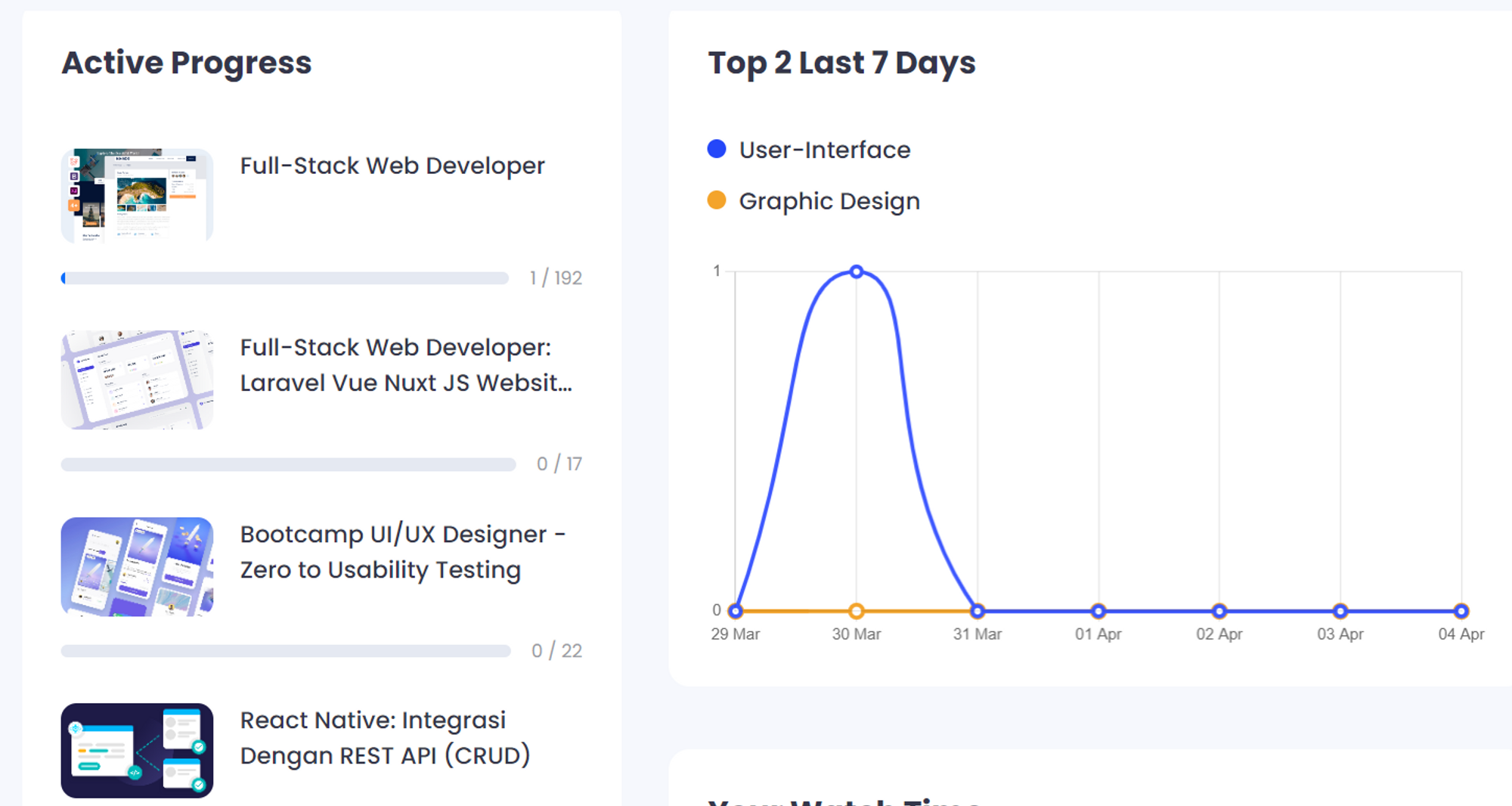1512x806 pixels.
Task: Click the Active Progress heading
Action: [x=187, y=63]
